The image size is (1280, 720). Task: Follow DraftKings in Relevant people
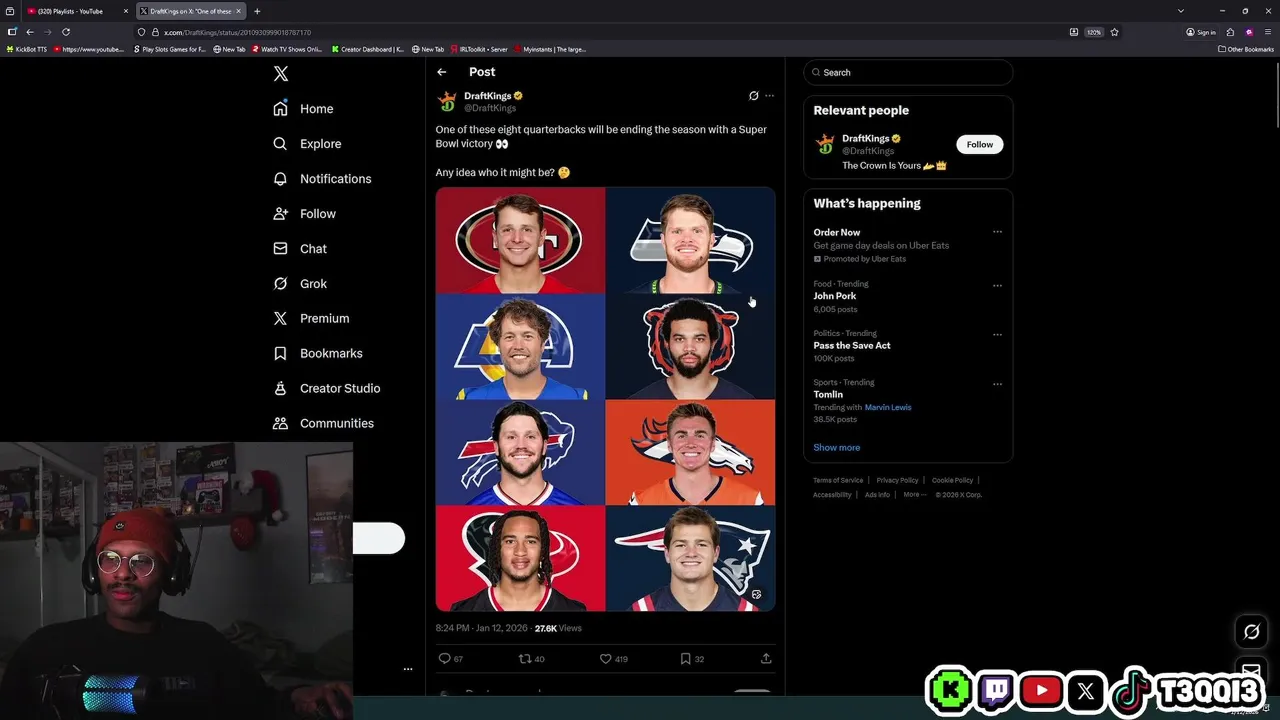(x=980, y=144)
